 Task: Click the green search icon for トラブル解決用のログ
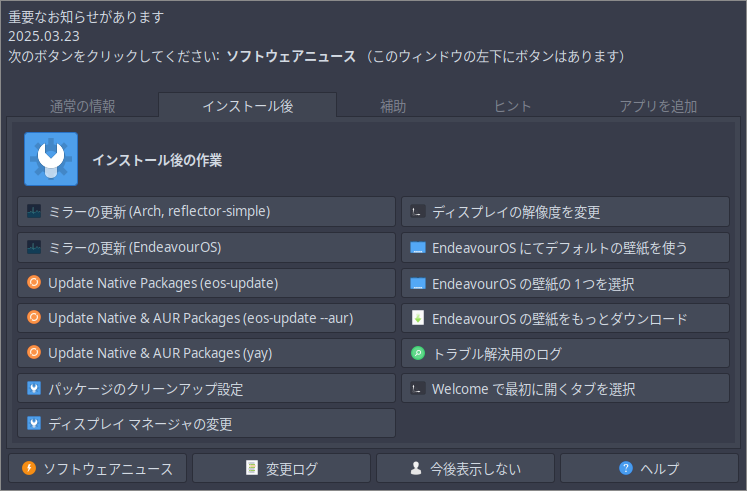point(418,353)
